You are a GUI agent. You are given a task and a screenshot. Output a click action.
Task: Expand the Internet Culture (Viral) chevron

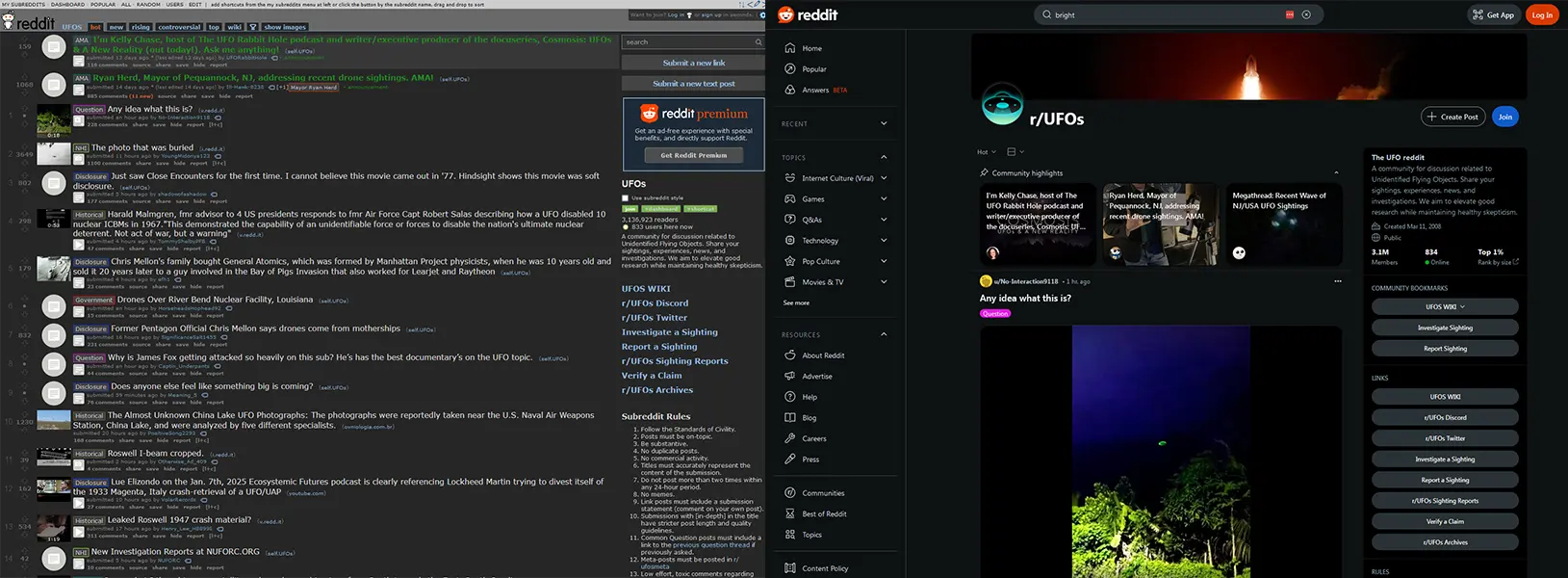(884, 178)
